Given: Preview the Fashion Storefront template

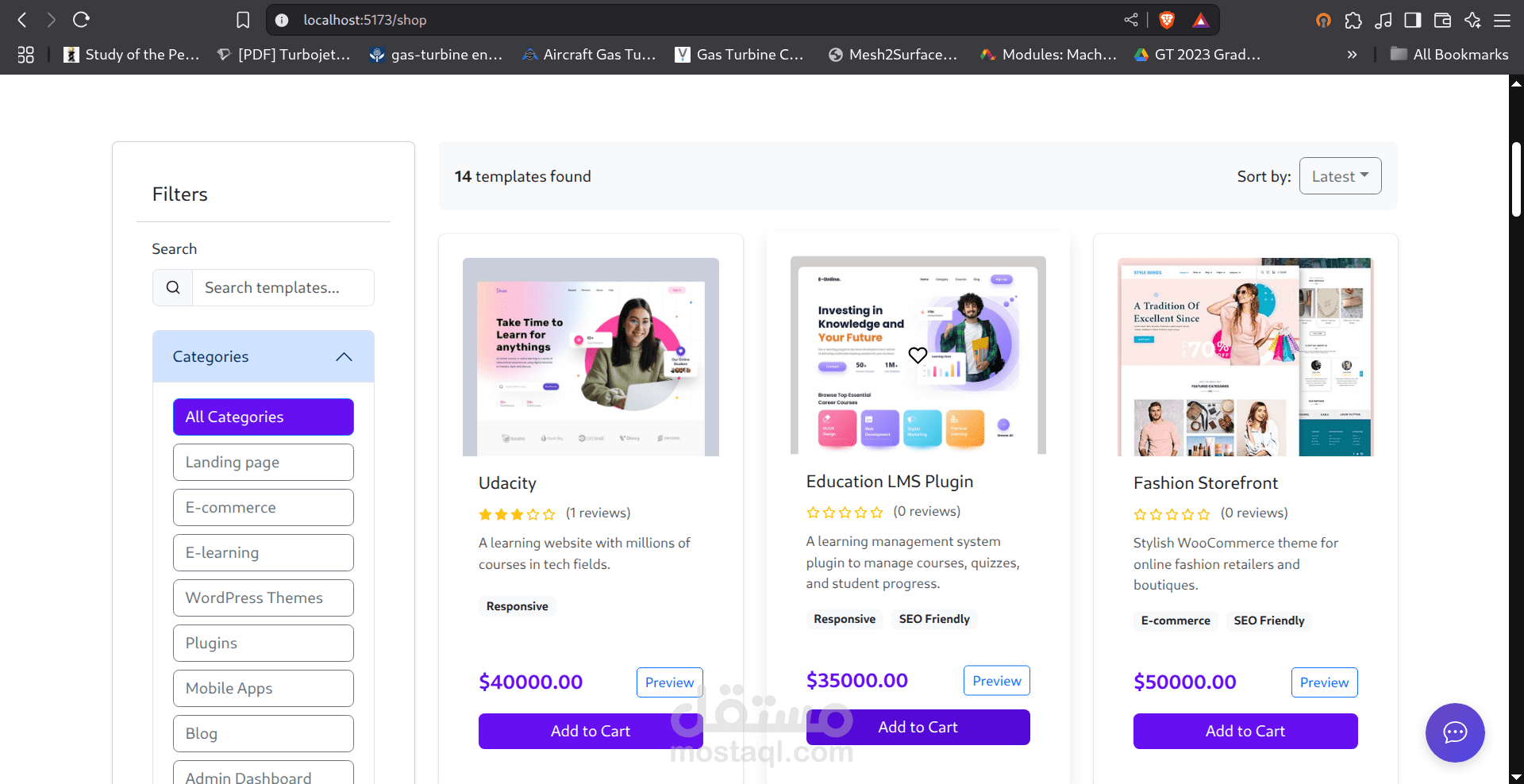Looking at the screenshot, I should tap(1324, 682).
